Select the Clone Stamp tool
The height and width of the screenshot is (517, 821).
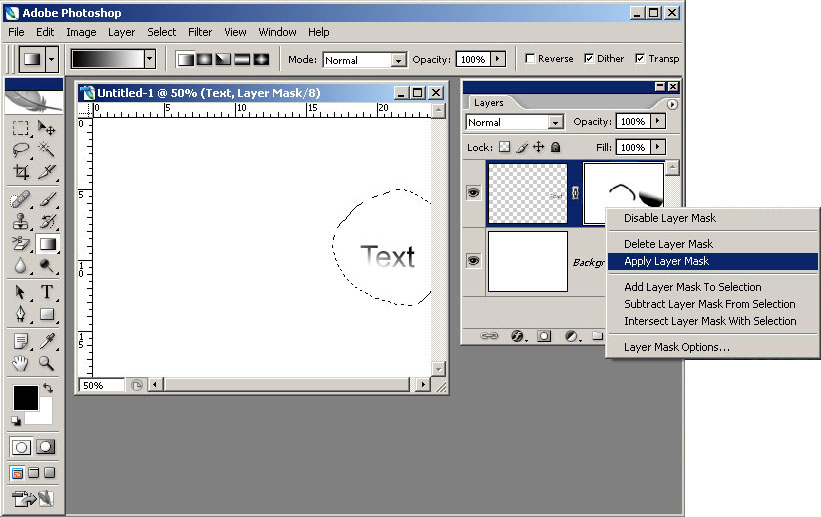tap(20, 222)
